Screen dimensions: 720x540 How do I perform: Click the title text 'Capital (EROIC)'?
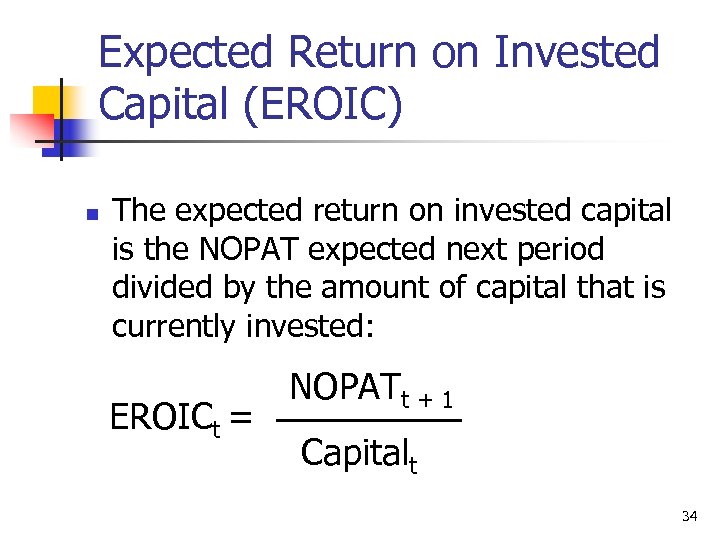tap(250, 106)
